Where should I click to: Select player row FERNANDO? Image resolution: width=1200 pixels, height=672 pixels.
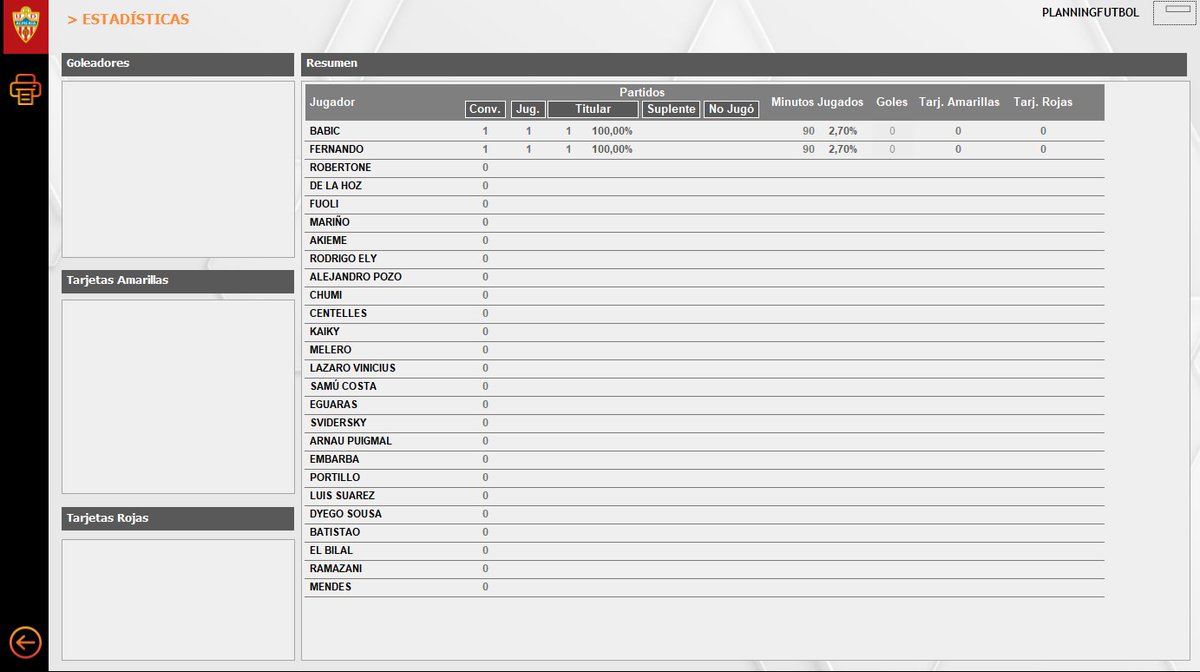click(x=705, y=149)
